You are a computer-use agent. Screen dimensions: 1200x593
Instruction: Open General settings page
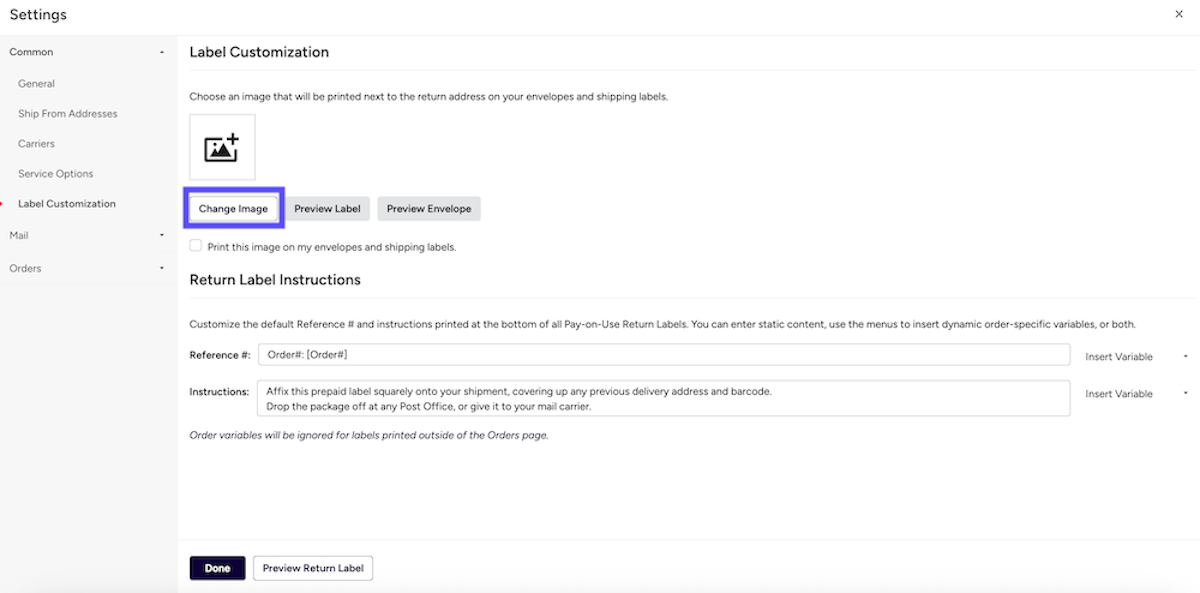37,84
